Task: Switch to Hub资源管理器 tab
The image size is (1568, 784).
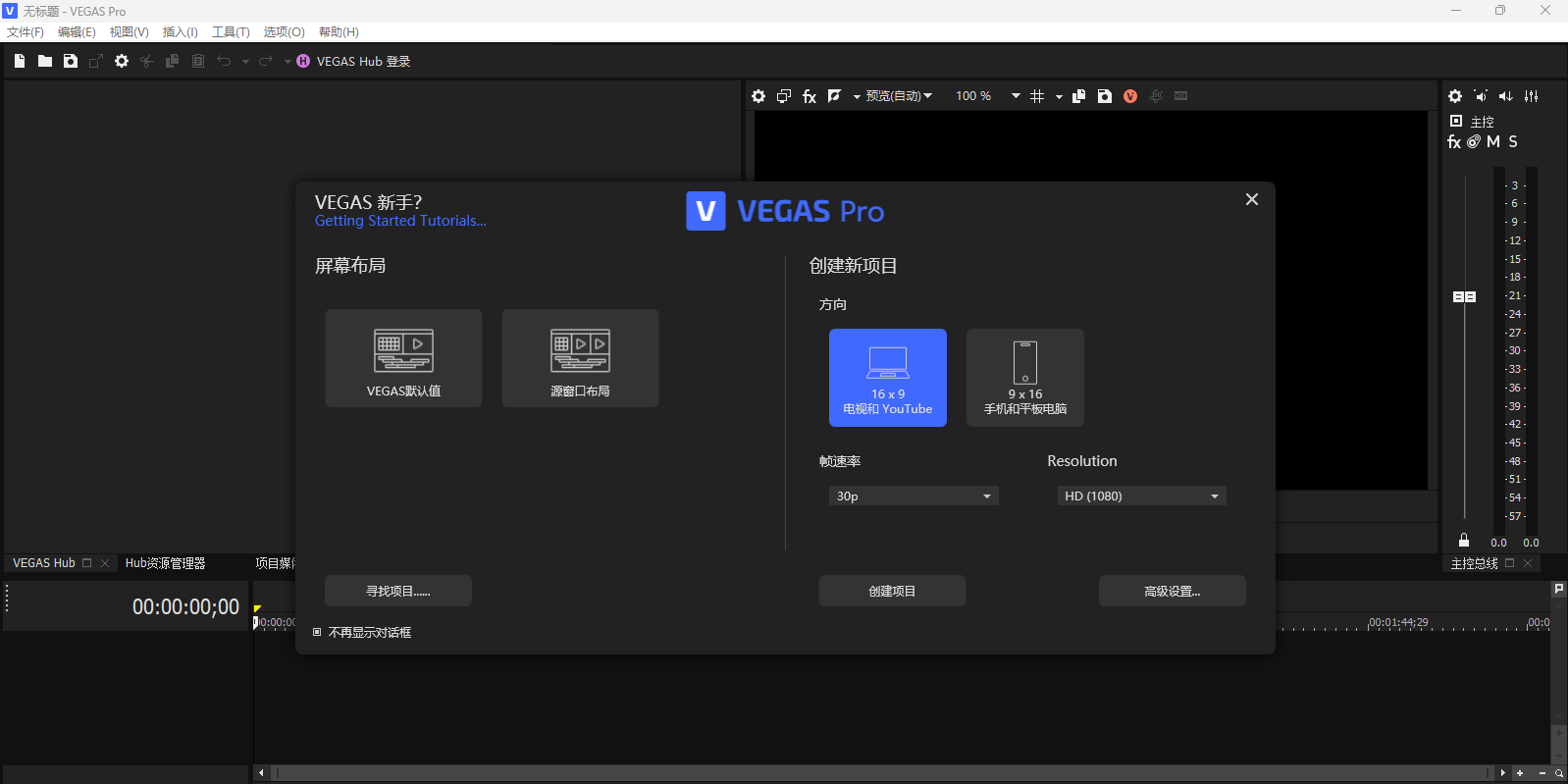Action: 165,563
